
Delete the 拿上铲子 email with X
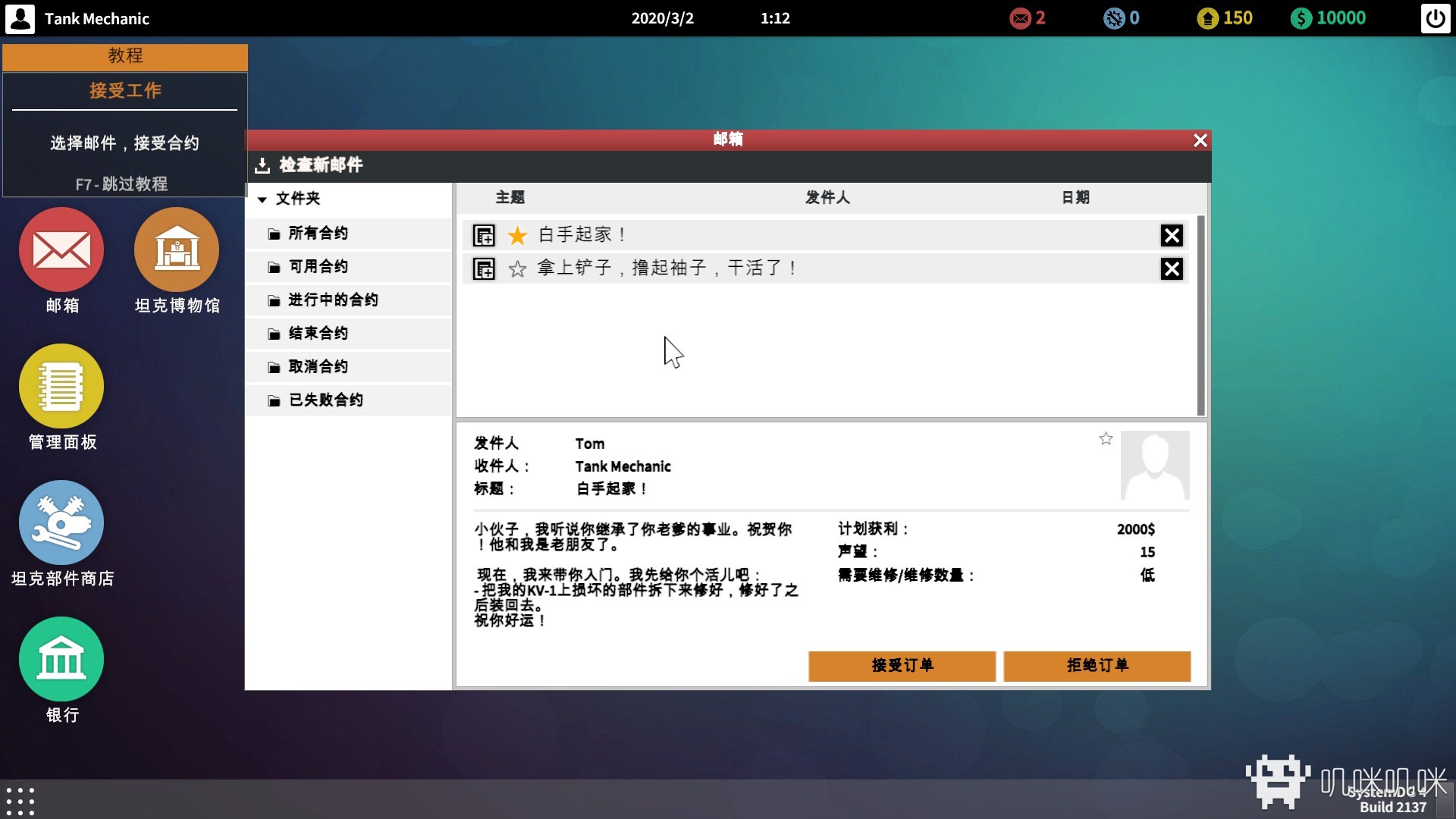[1172, 268]
